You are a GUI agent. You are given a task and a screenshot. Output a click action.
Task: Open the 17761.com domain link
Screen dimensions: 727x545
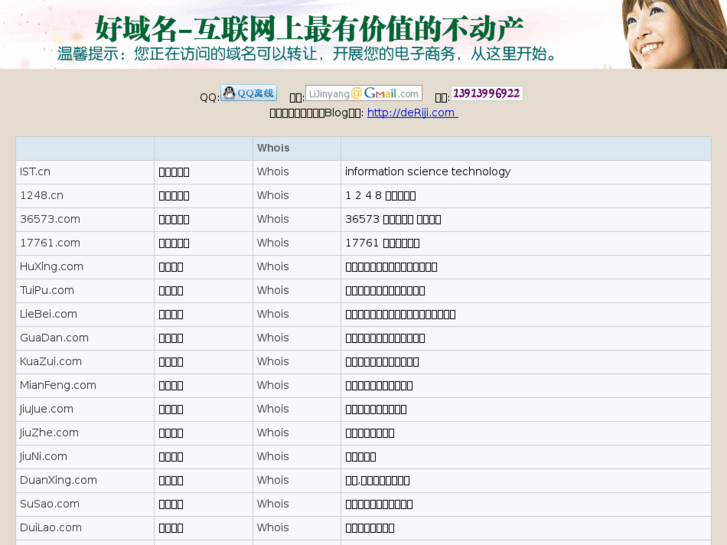pyautogui.click(x=50, y=243)
